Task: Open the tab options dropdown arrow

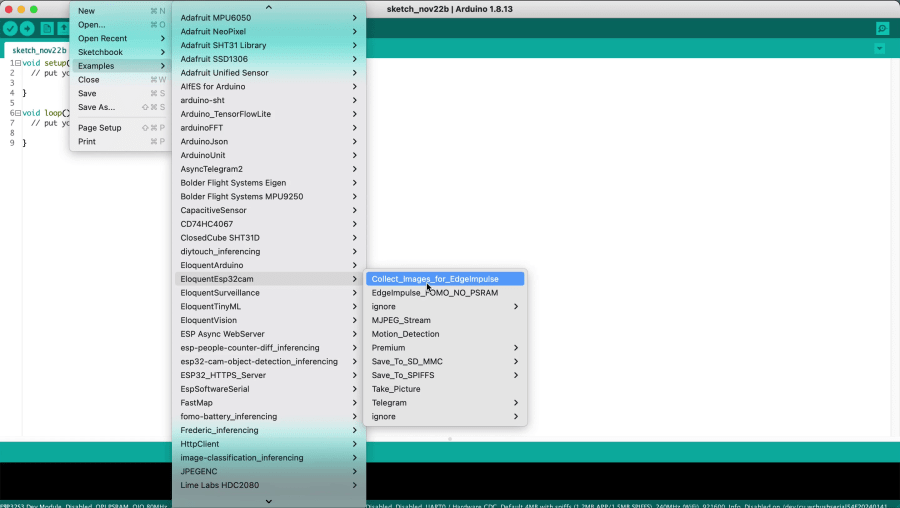Action: [879, 49]
